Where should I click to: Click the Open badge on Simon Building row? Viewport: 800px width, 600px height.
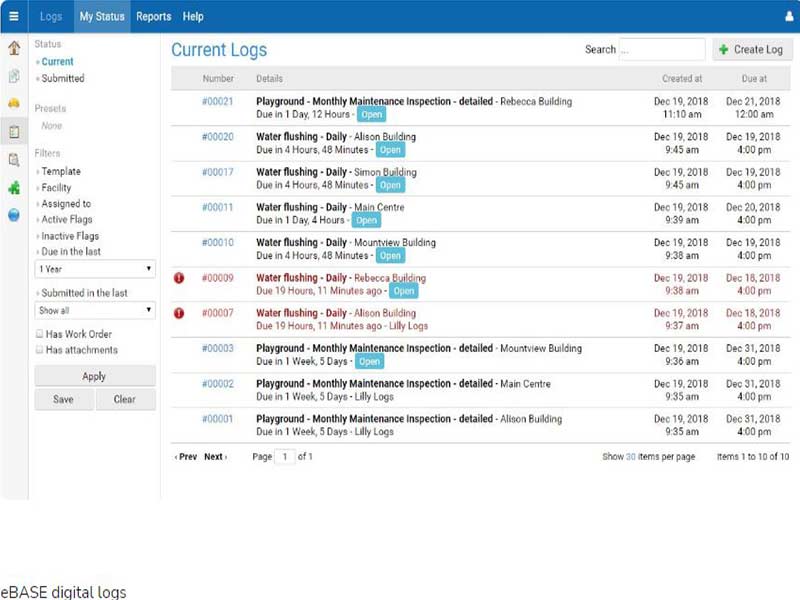390,185
